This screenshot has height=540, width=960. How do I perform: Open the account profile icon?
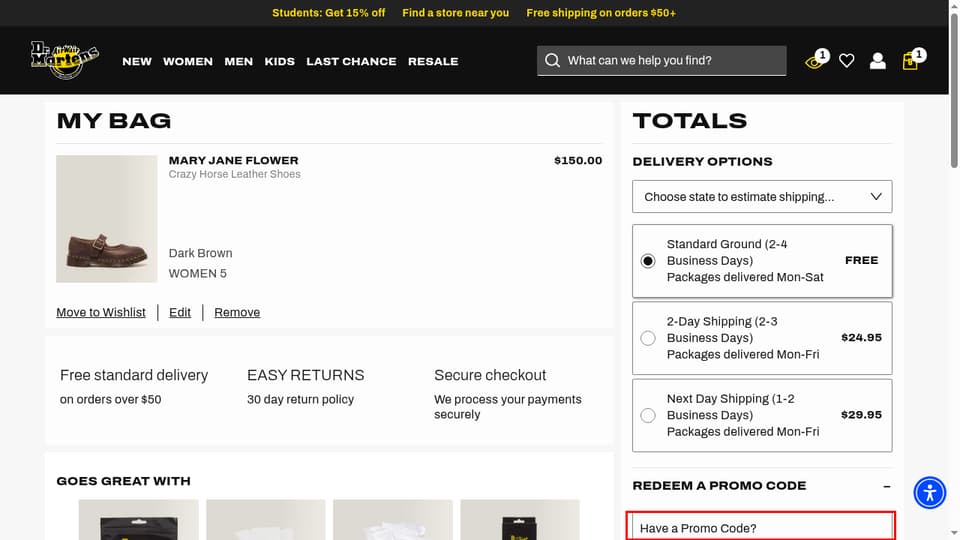[877, 61]
